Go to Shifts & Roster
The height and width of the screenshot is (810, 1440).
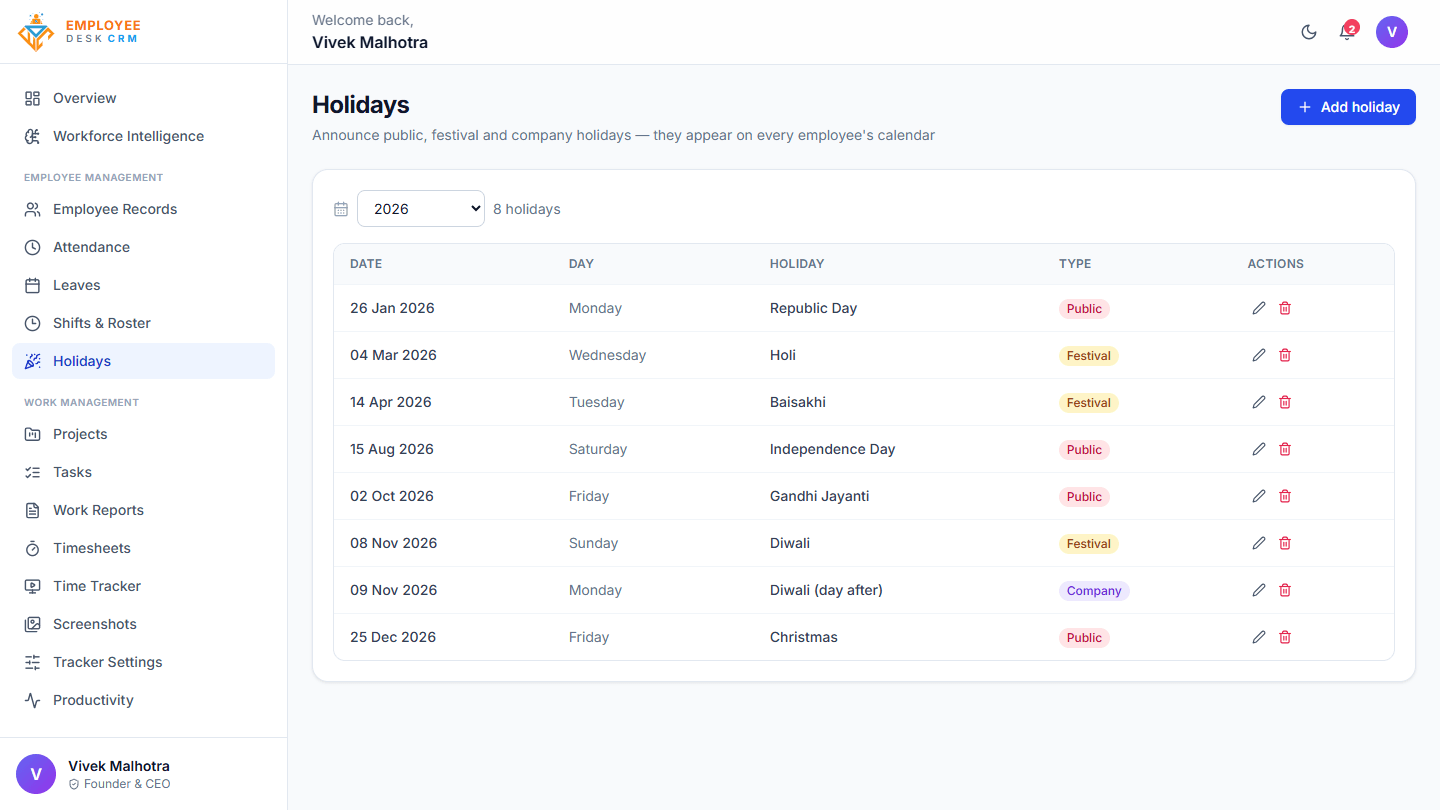coord(143,323)
